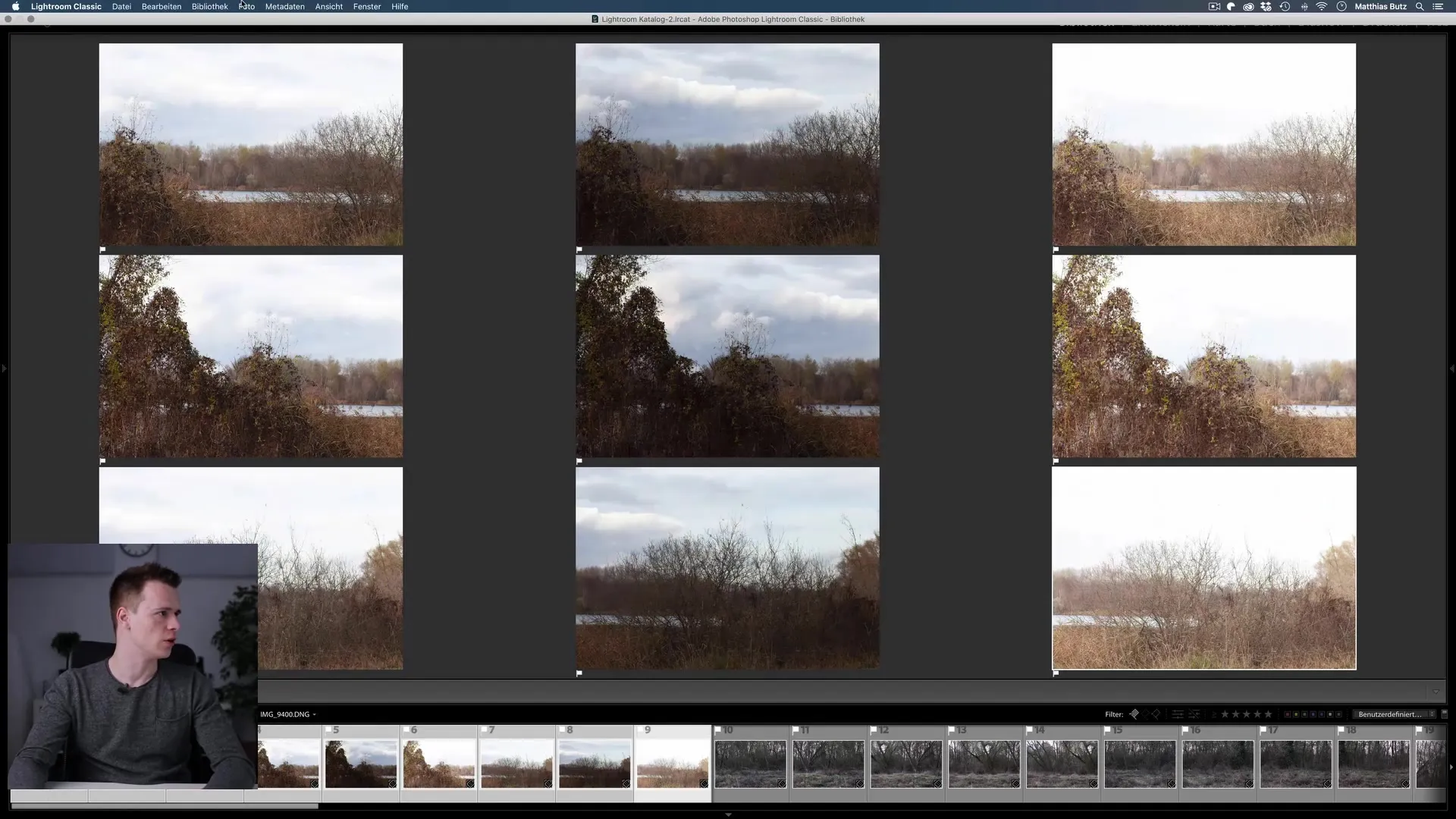Open Dropbox menu bar icon
This screenshot has width=1456, height=819.
pos(1266,6)
